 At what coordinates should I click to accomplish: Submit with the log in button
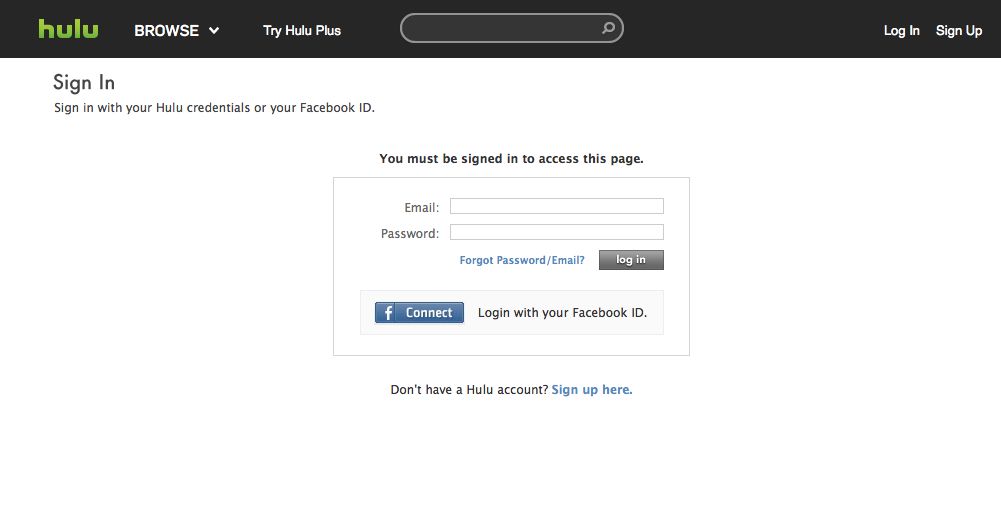click(x=631, y=260)
